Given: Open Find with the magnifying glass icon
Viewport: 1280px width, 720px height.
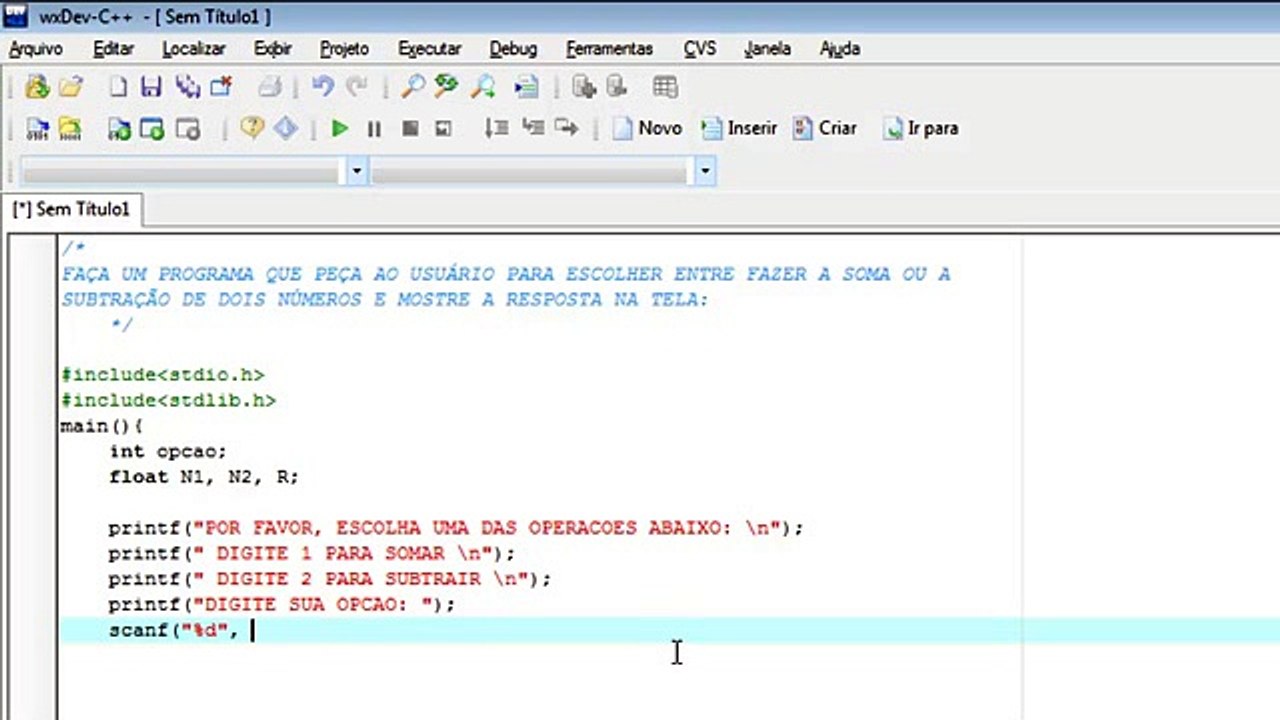Looking at the screenshot, I should 412,87.
